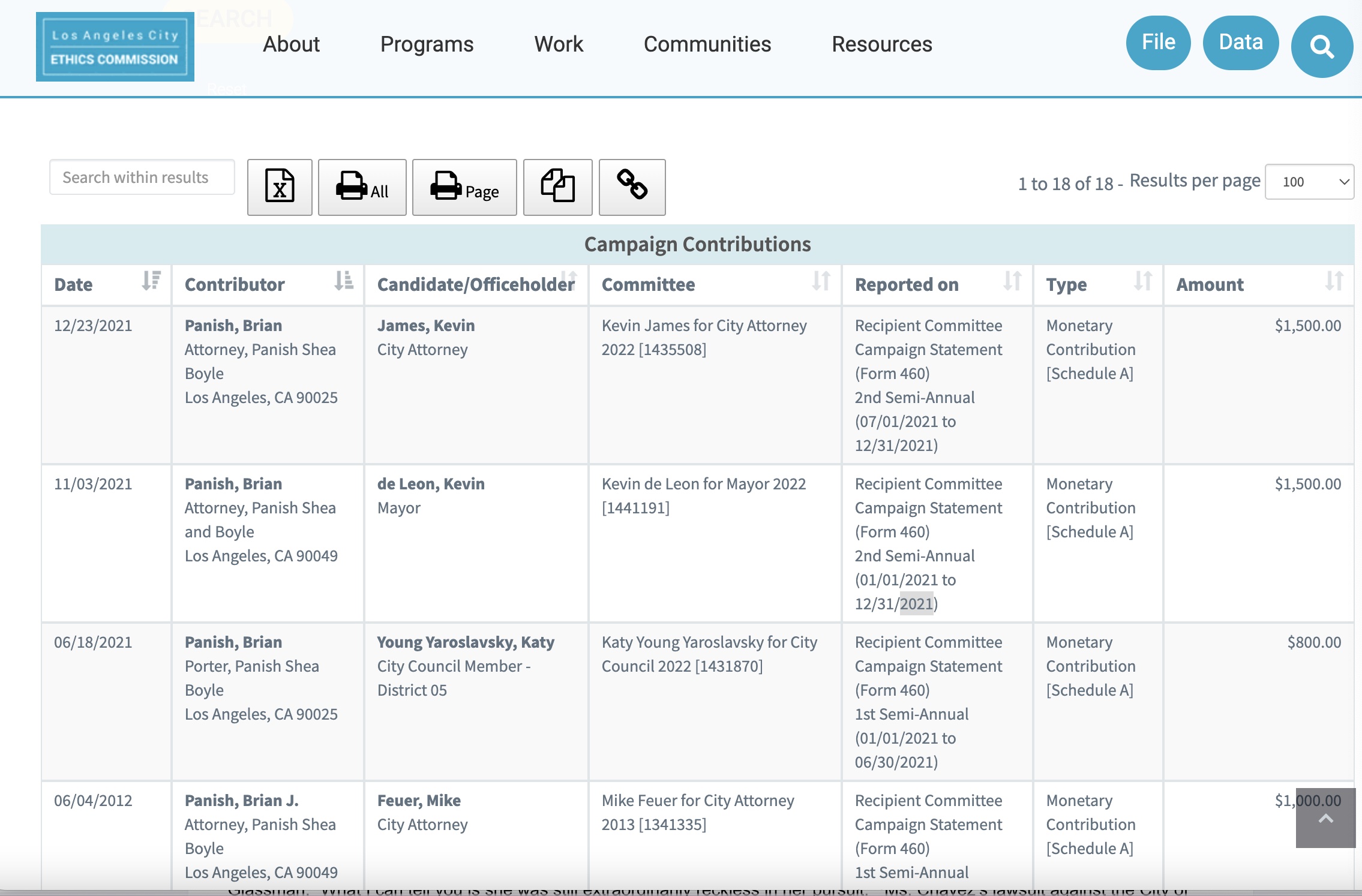The height and width of the screenshot is (896, 1362).
Task: Click the Data button
Action: point(1240,43)
